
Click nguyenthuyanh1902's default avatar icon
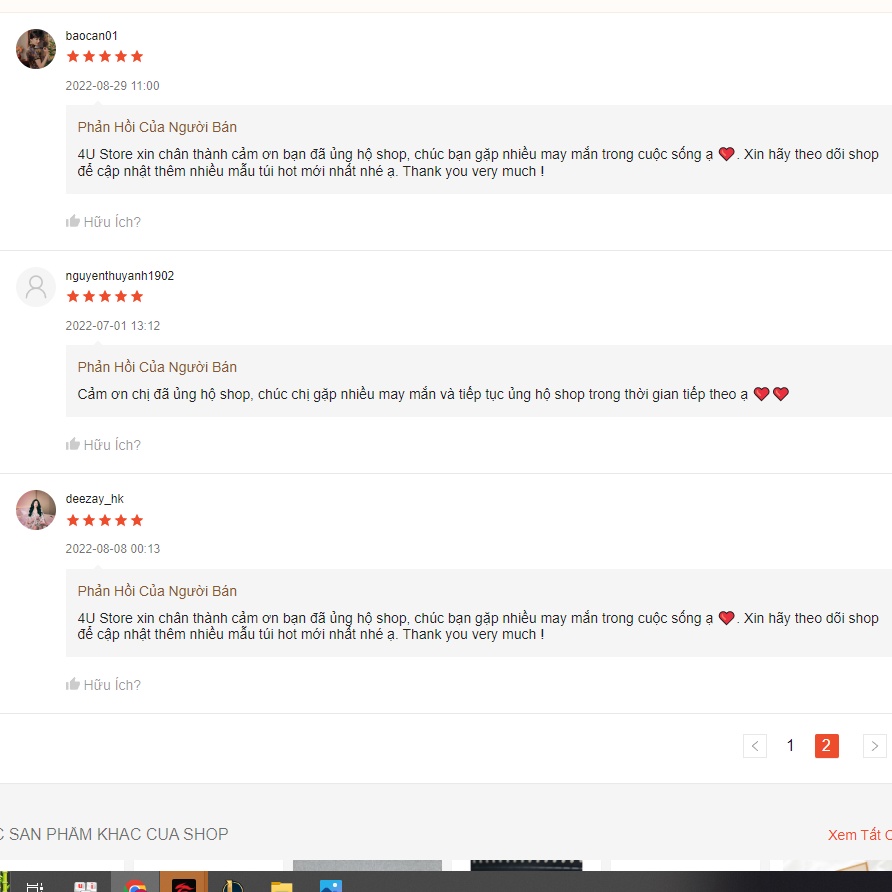coord(36,287)
